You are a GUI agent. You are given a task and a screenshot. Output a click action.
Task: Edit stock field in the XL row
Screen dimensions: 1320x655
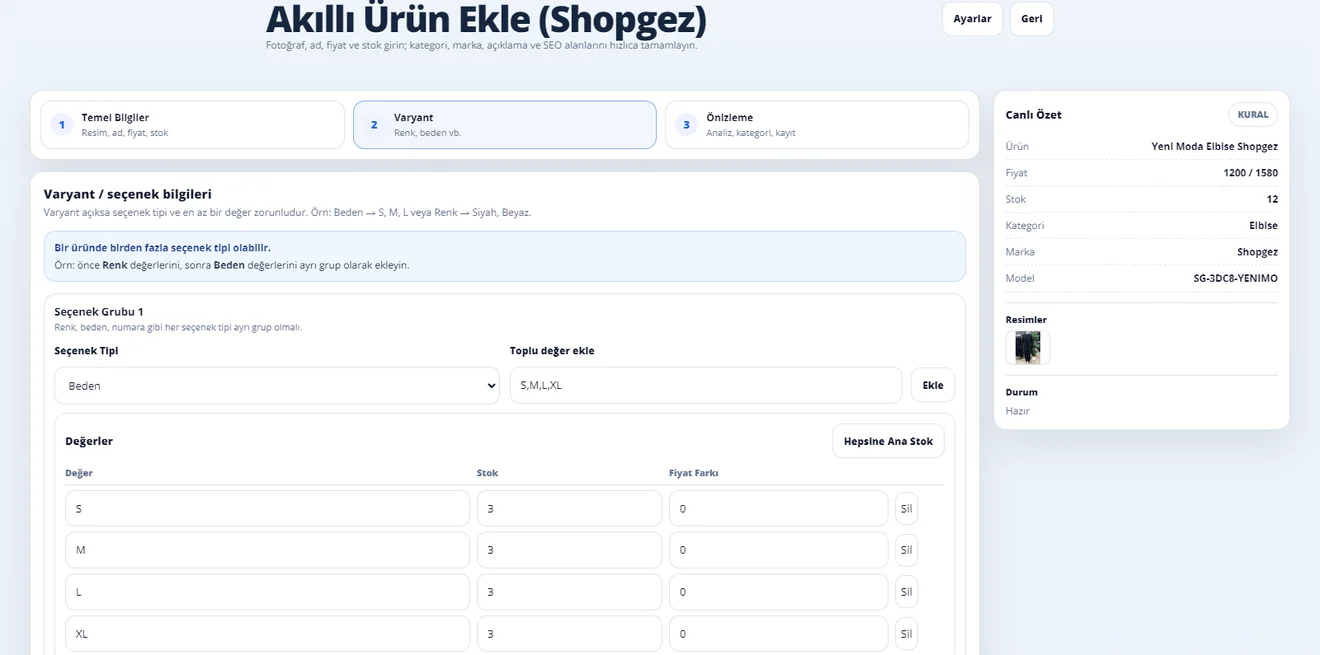569,634
